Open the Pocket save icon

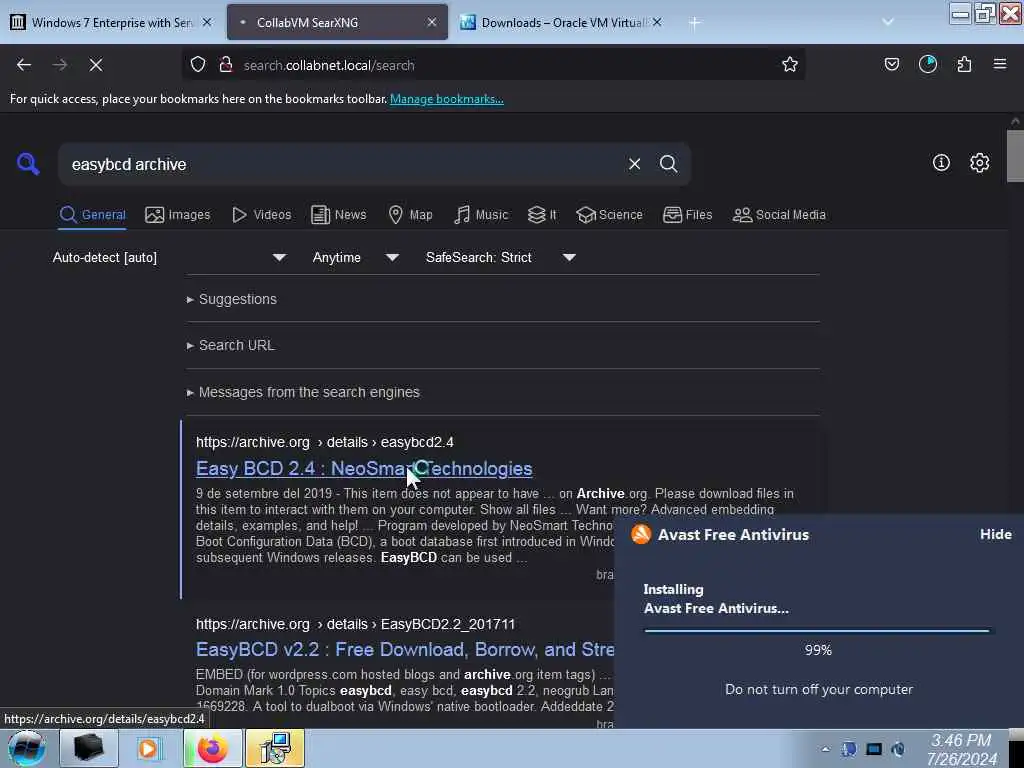[x=891, y=65]
